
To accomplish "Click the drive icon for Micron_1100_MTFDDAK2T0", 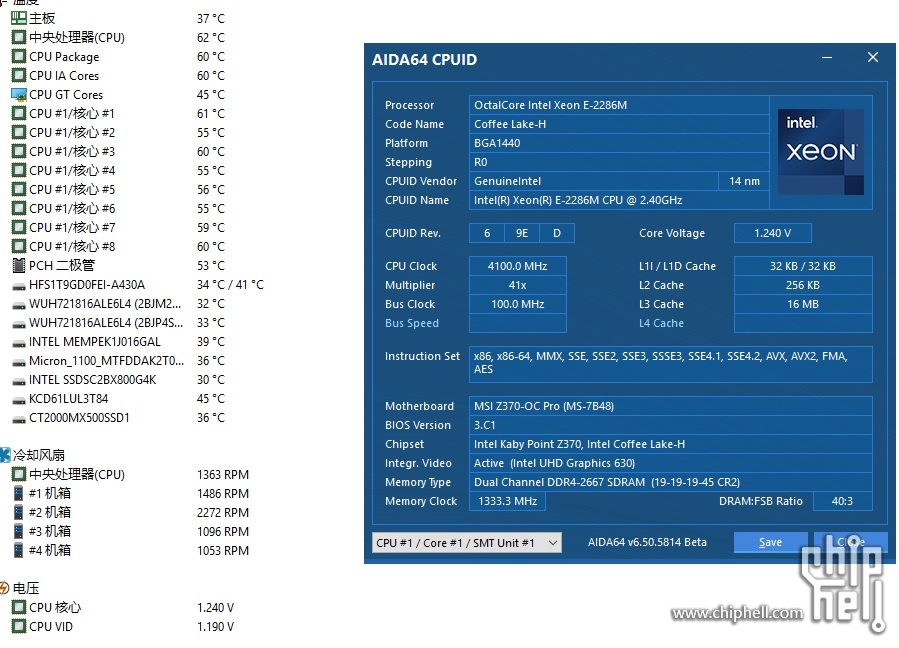I will coord(19,362).
